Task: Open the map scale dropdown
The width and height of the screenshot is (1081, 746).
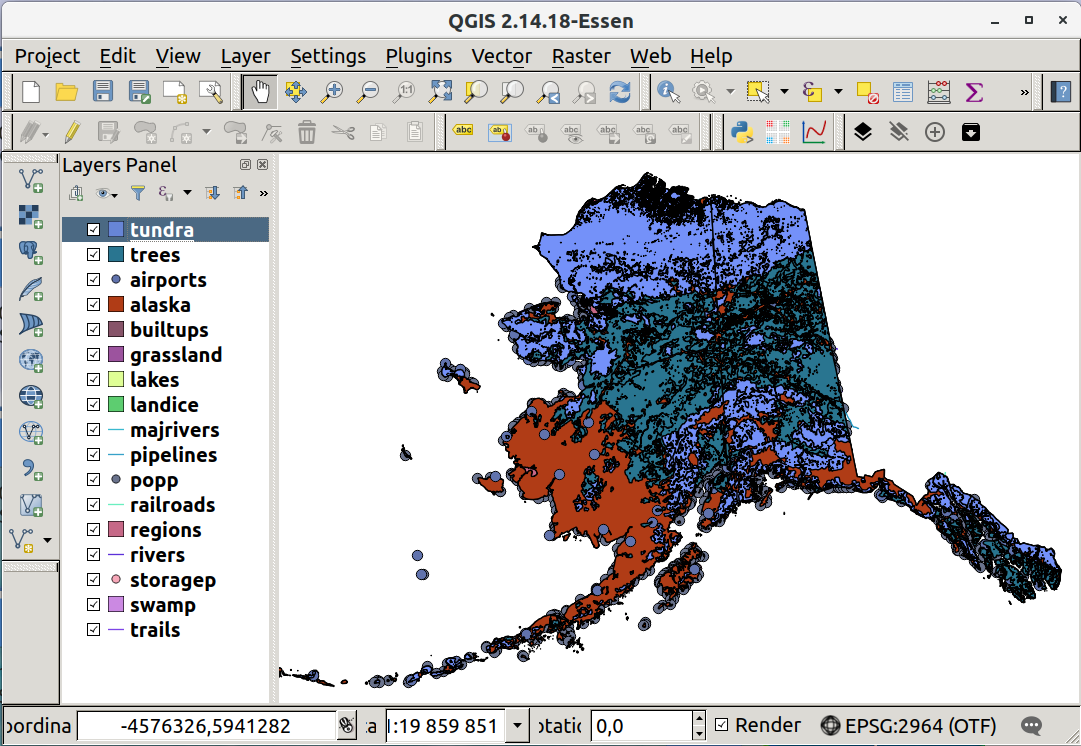Action: [517, 725]
